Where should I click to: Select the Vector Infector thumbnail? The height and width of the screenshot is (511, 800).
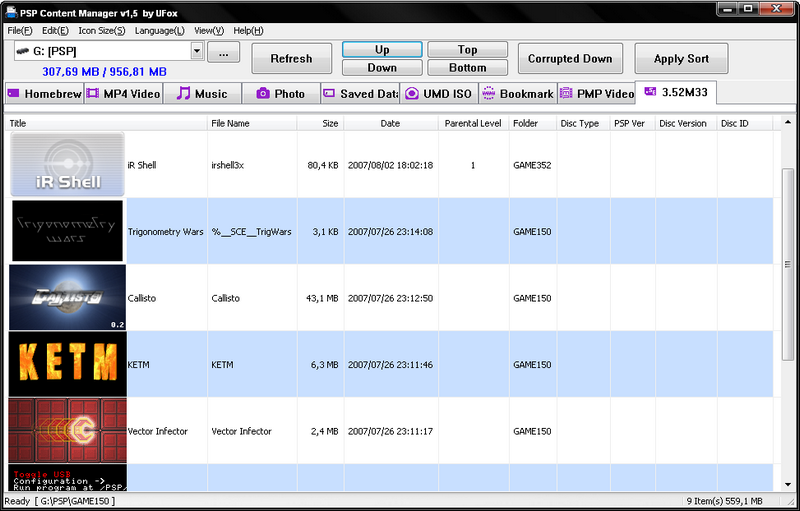[67, 430]
